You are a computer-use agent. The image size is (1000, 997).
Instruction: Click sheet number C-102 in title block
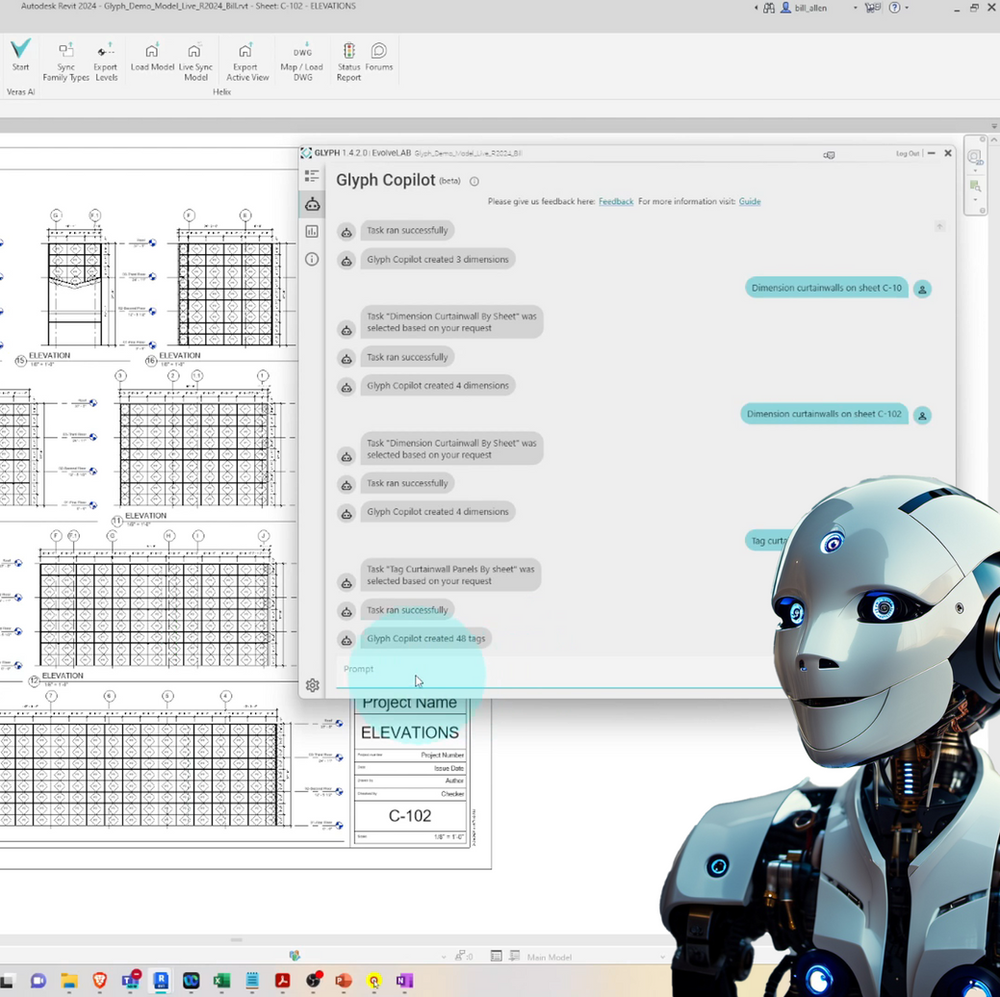click(x=410, y=816)
